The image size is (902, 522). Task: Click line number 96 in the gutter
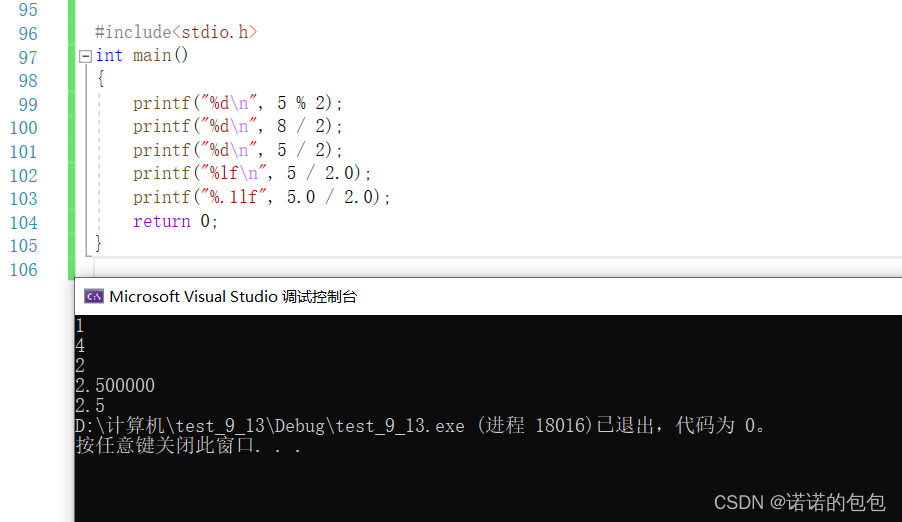(28, 33)
